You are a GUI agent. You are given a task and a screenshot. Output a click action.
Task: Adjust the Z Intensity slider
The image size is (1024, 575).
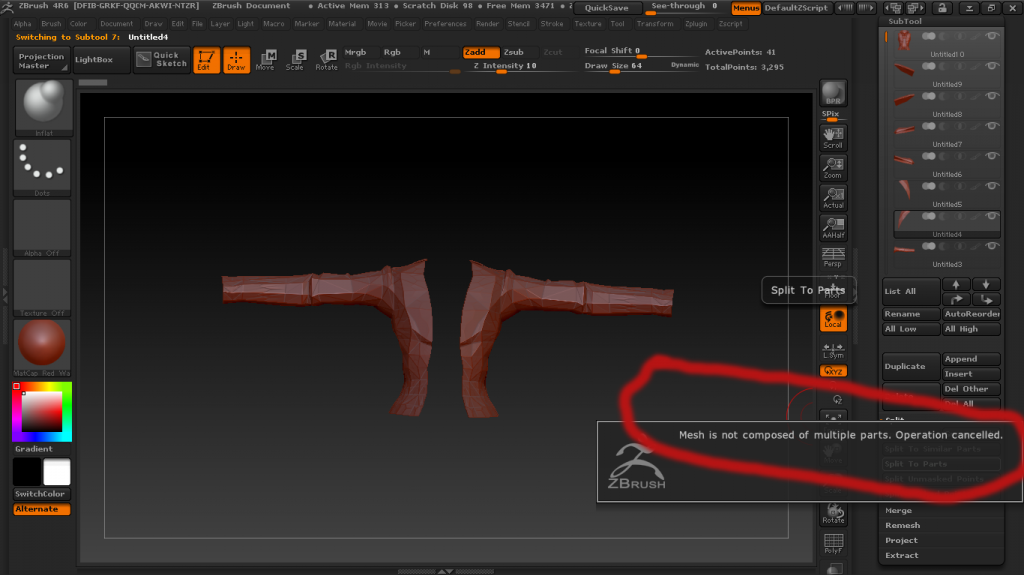pyautogui.click(x=519, y=67)
